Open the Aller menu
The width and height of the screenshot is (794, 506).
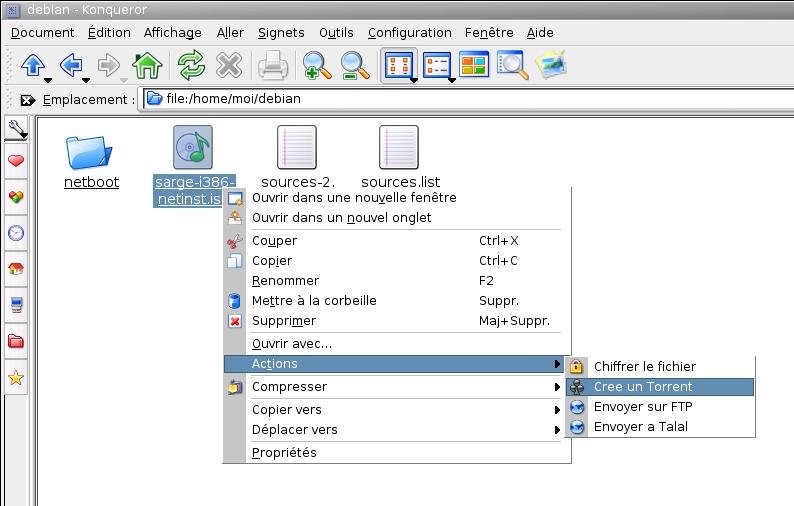tap(230, 33)
